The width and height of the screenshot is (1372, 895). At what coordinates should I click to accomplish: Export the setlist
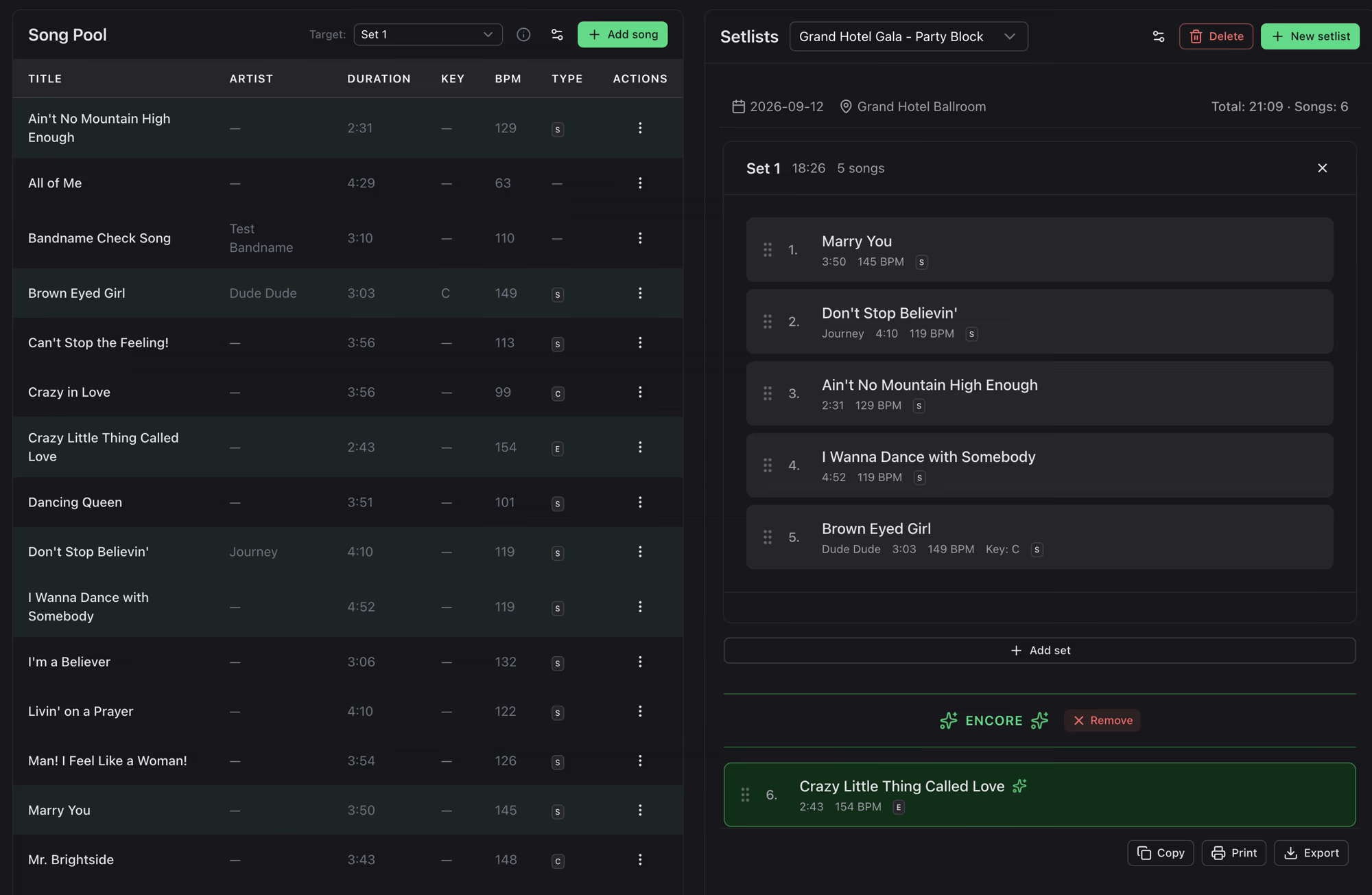tap(1311, 852)
